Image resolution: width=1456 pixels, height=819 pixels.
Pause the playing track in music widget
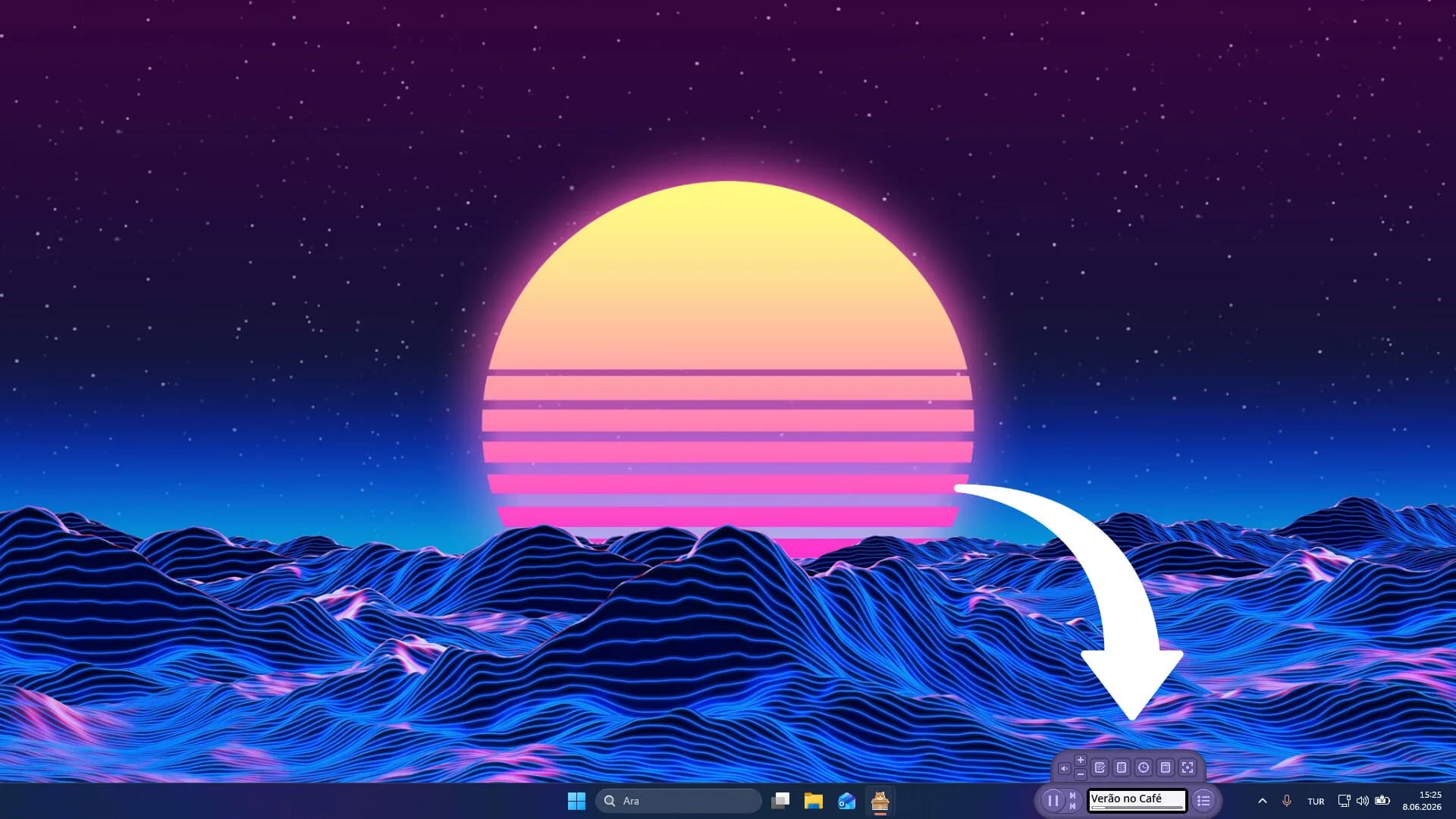[x=1053, y=801]
